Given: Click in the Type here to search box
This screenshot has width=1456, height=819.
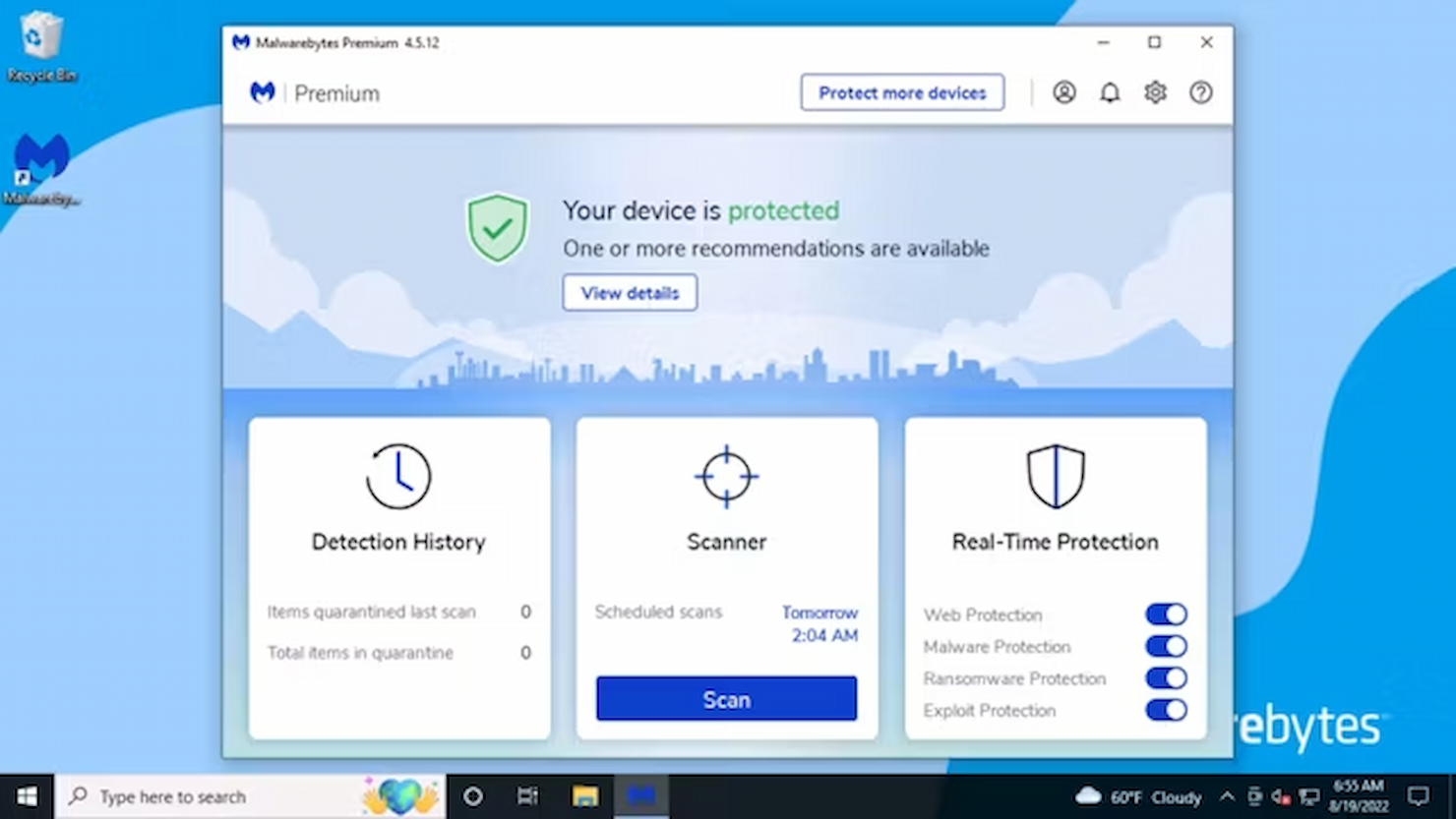Looking at the screenshot, I should (251, 796).
